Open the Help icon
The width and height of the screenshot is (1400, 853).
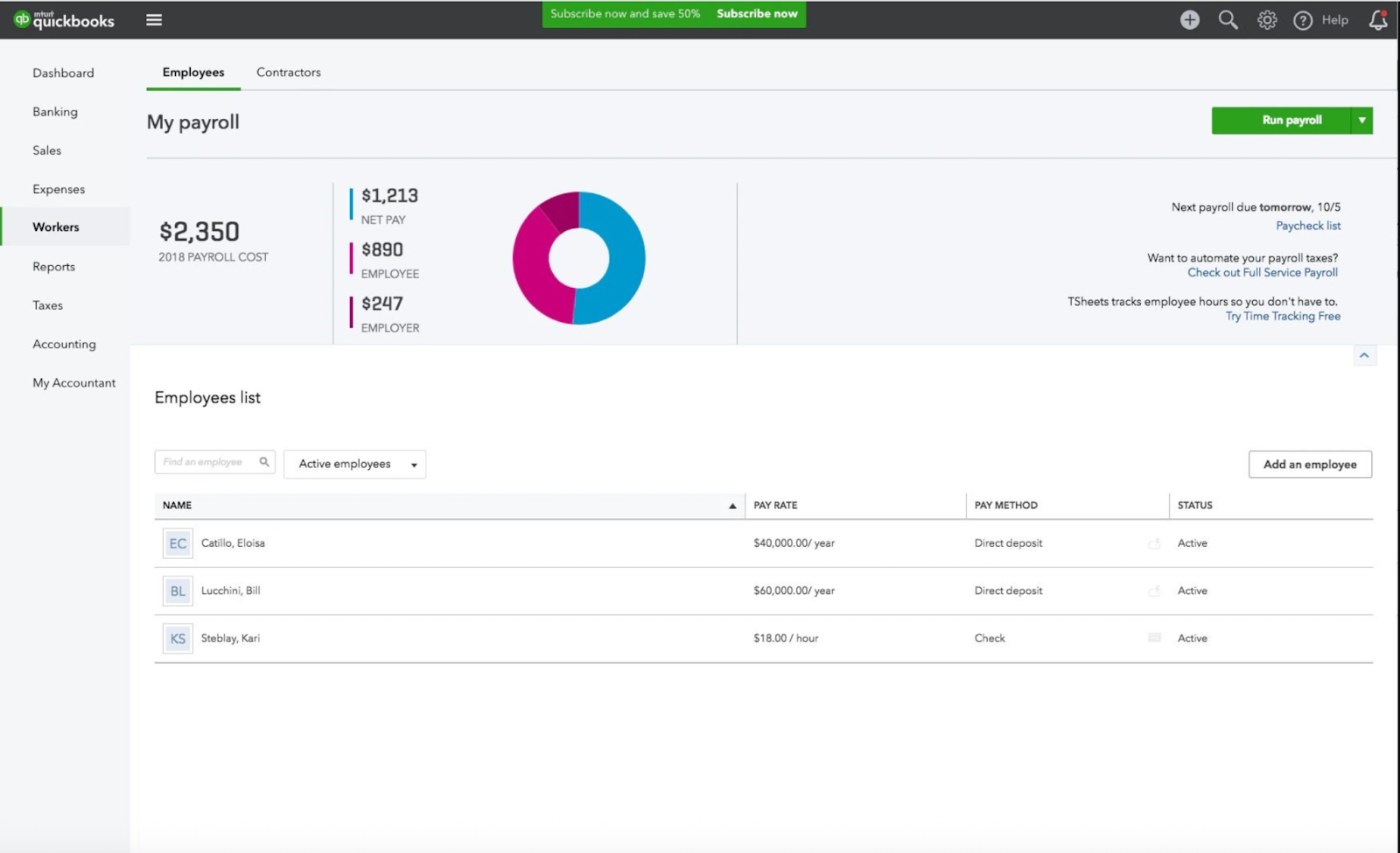point(1302,19)
